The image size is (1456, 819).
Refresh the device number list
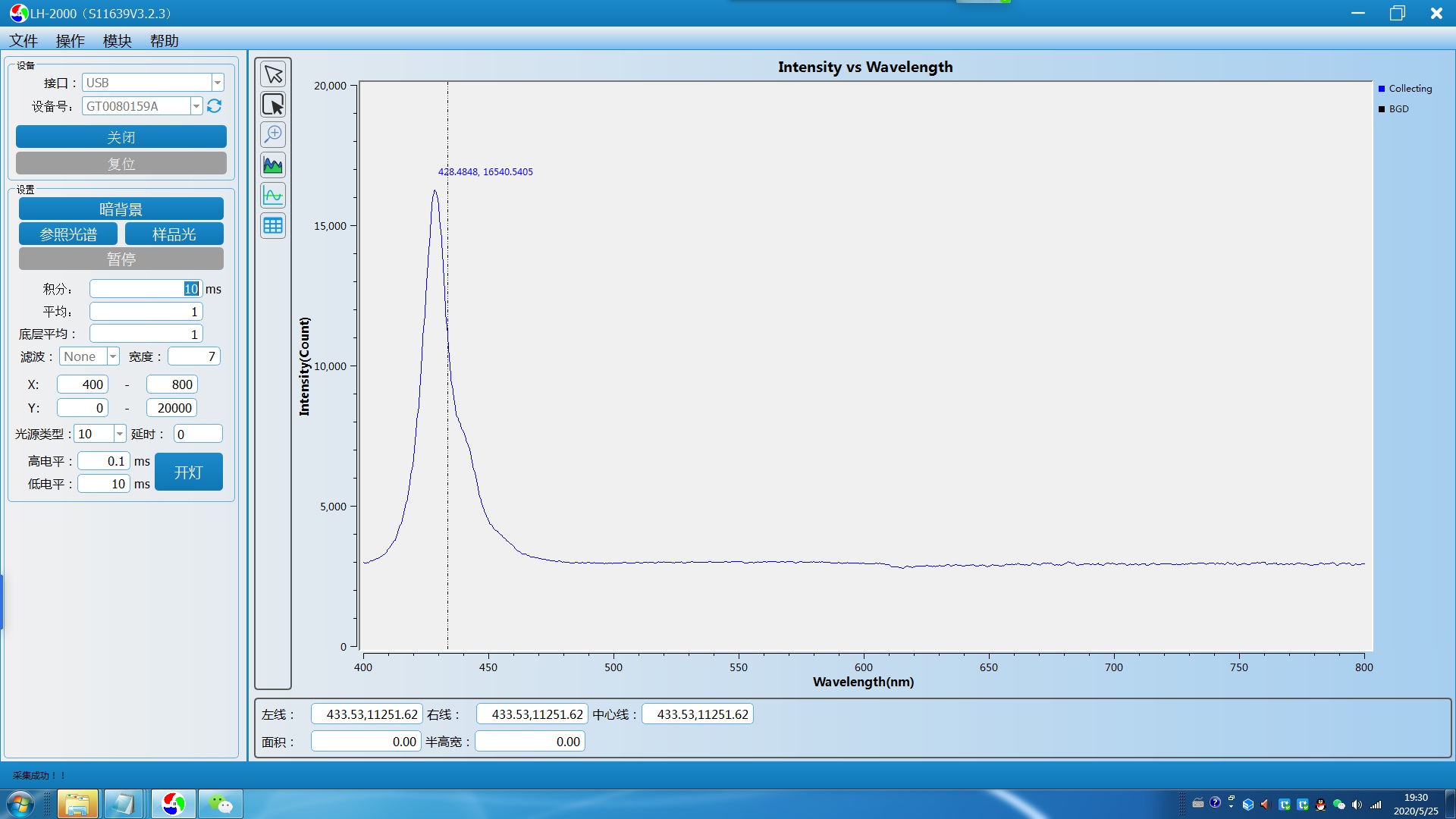coord(215,106)
